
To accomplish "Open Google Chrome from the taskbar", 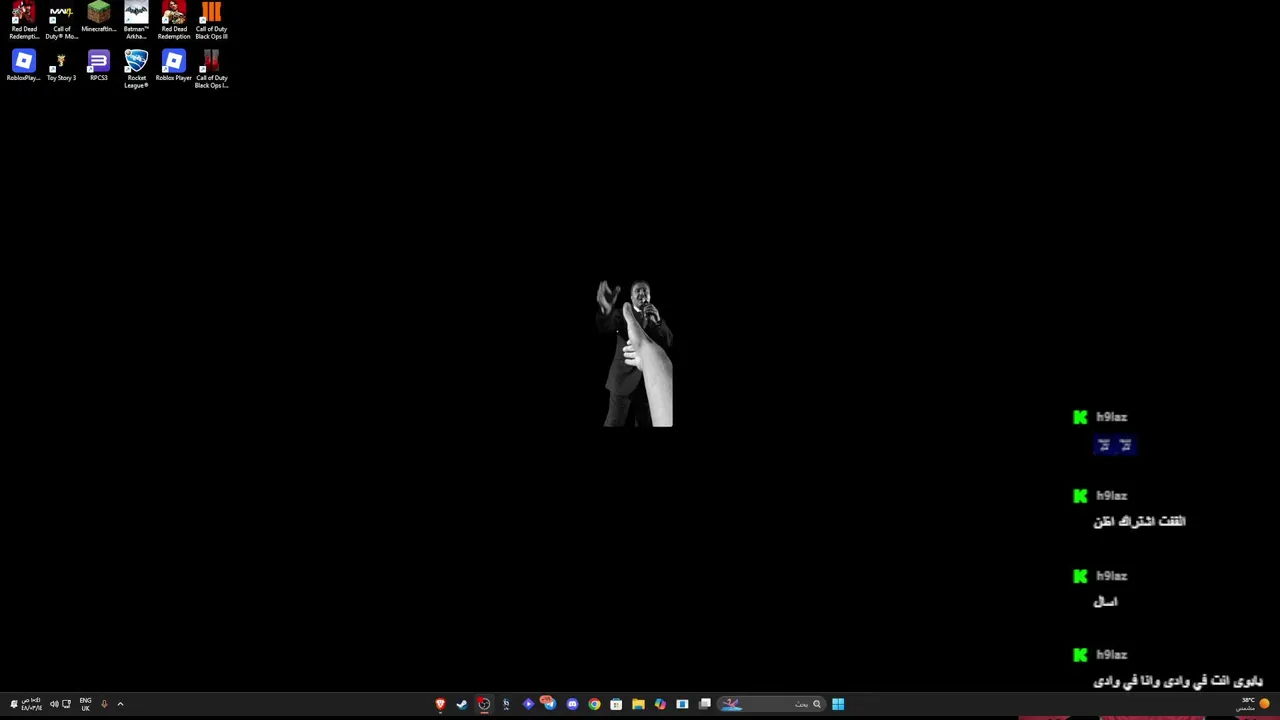I will (x=594, y=704).
